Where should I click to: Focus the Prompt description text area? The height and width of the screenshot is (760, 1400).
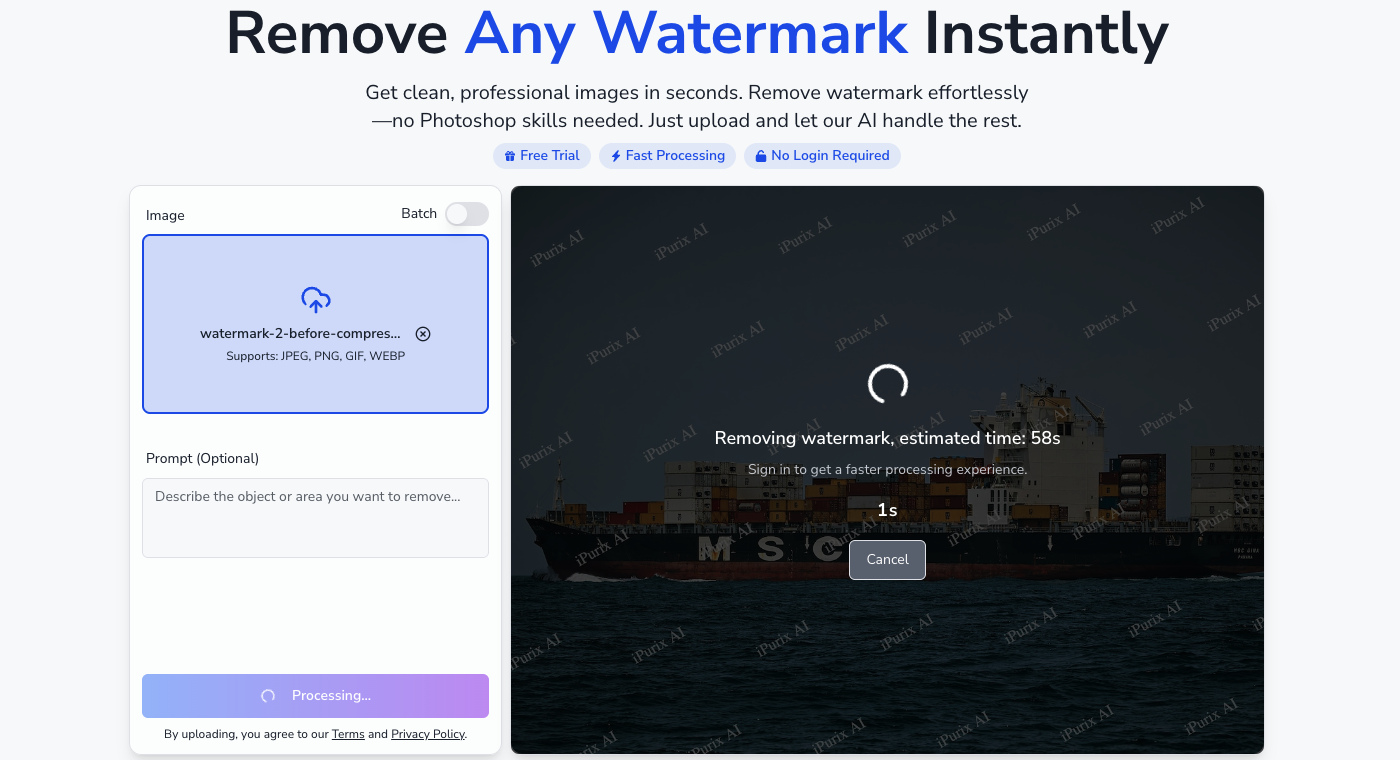(x=315, y=518)
